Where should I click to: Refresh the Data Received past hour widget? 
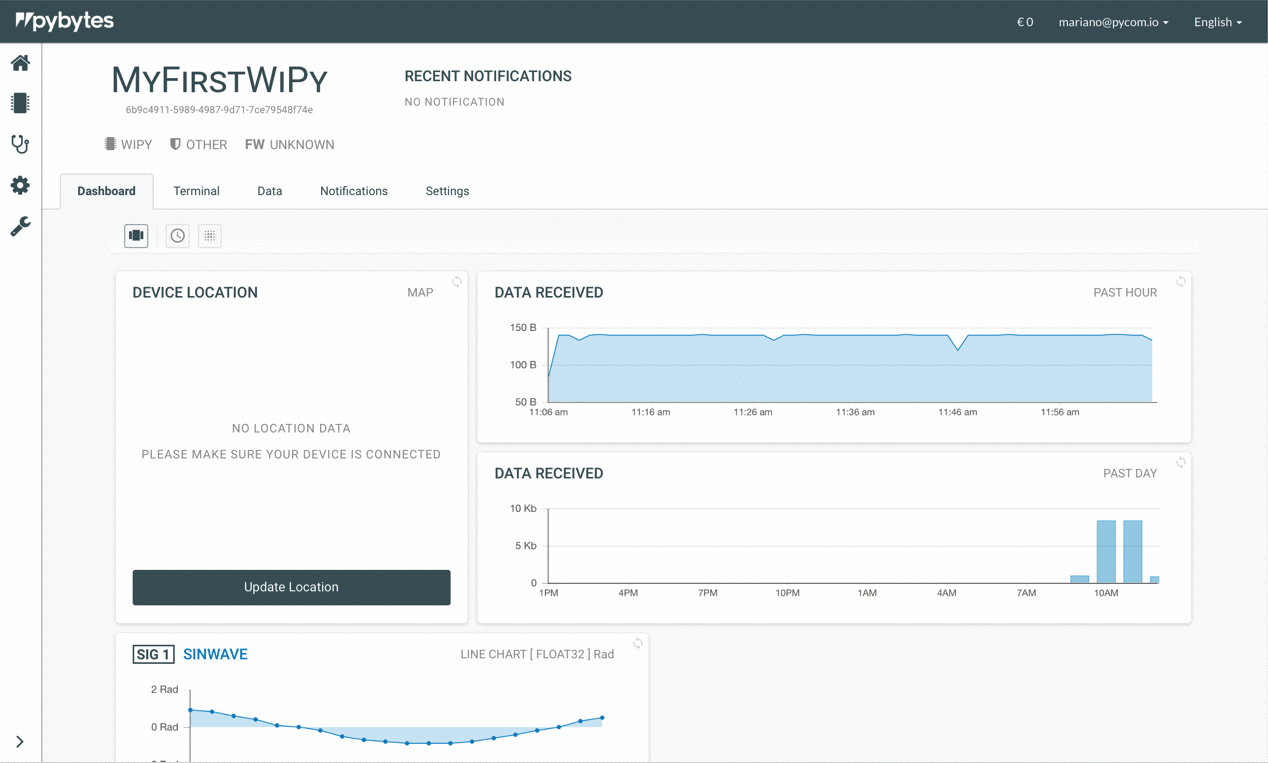pyautogui.click(x=1181, y=282)
